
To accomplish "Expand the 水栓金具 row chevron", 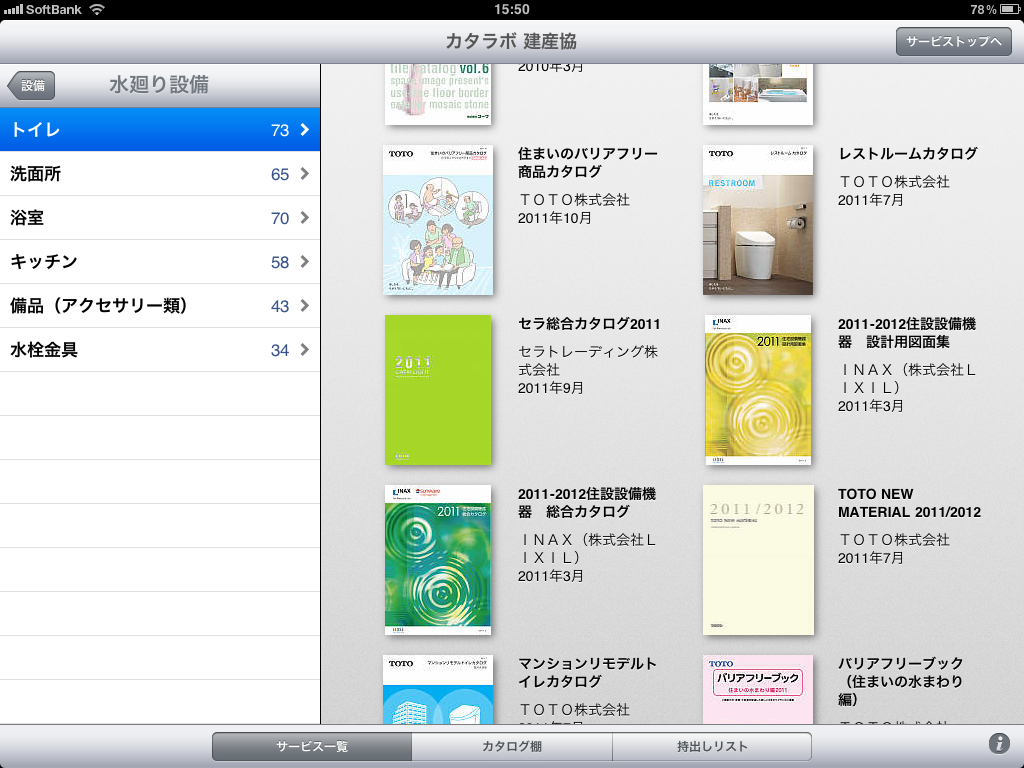I will coord(304,349).
